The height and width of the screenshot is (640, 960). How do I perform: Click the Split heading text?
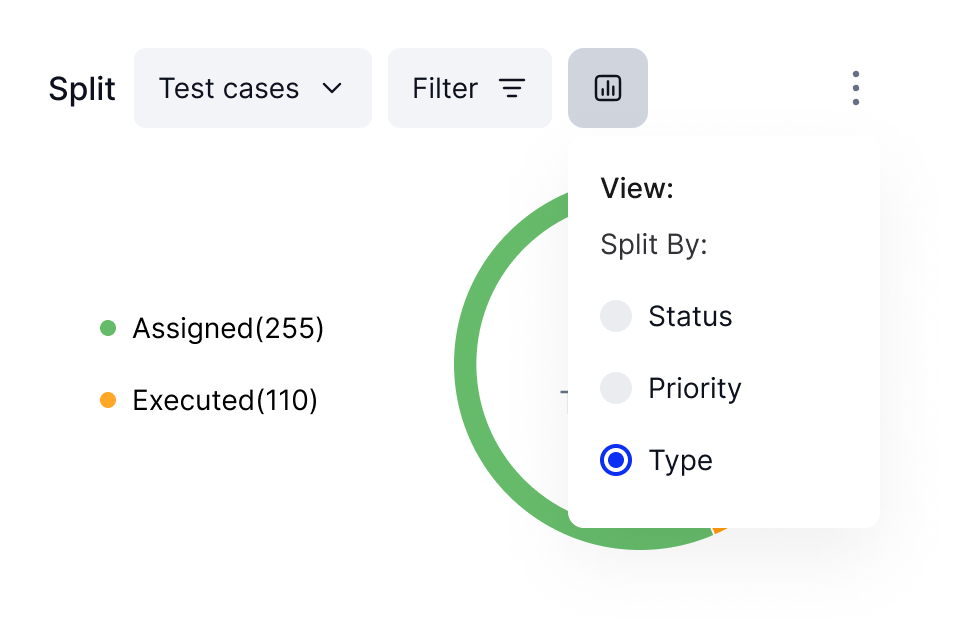(x=82, y=89)
